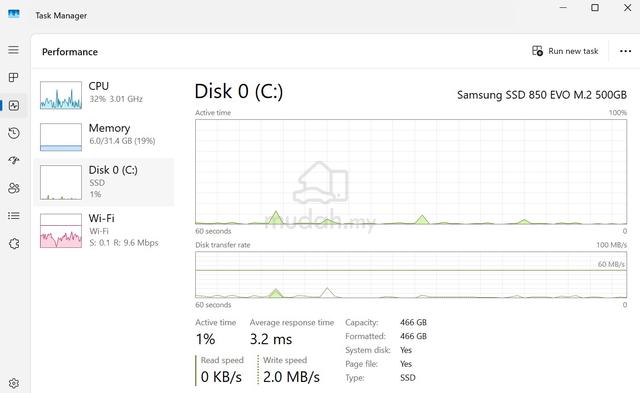Go to the Processes page icon
Image resolution: width=640 pixels, height=393 pixels.
click(x=13, y=78)
